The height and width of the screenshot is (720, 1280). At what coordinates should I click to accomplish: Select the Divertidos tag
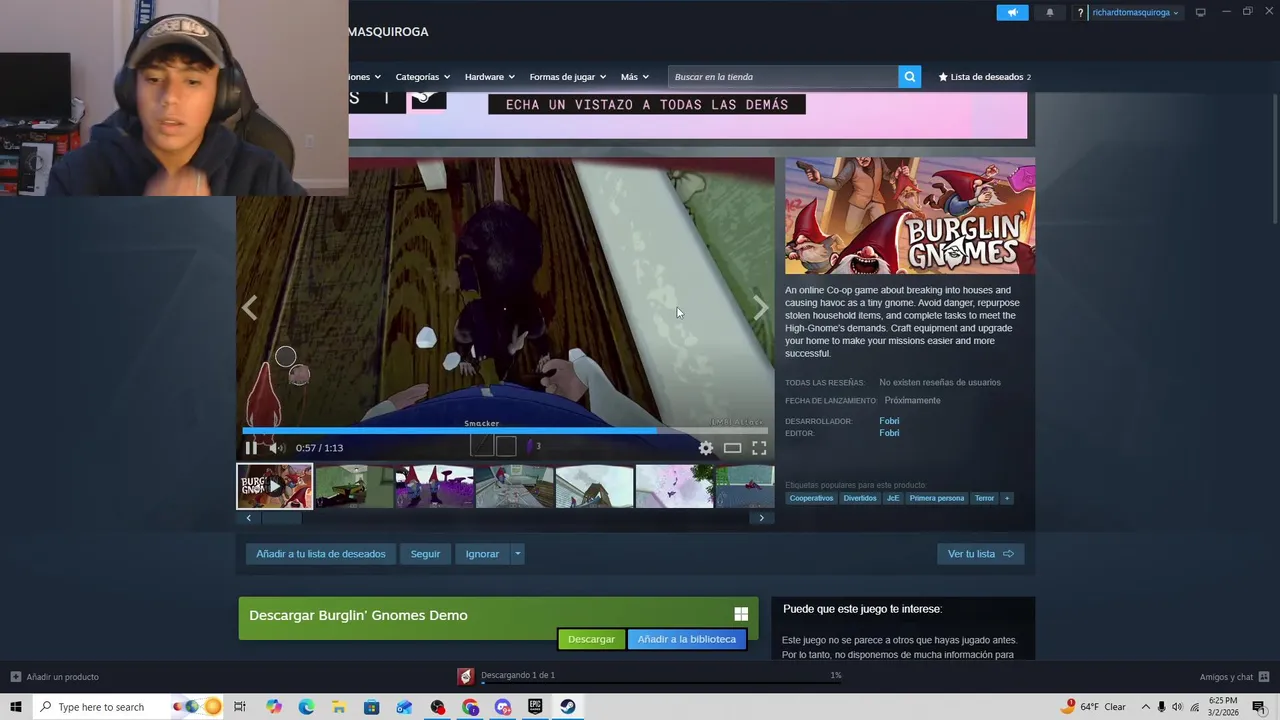860,498
